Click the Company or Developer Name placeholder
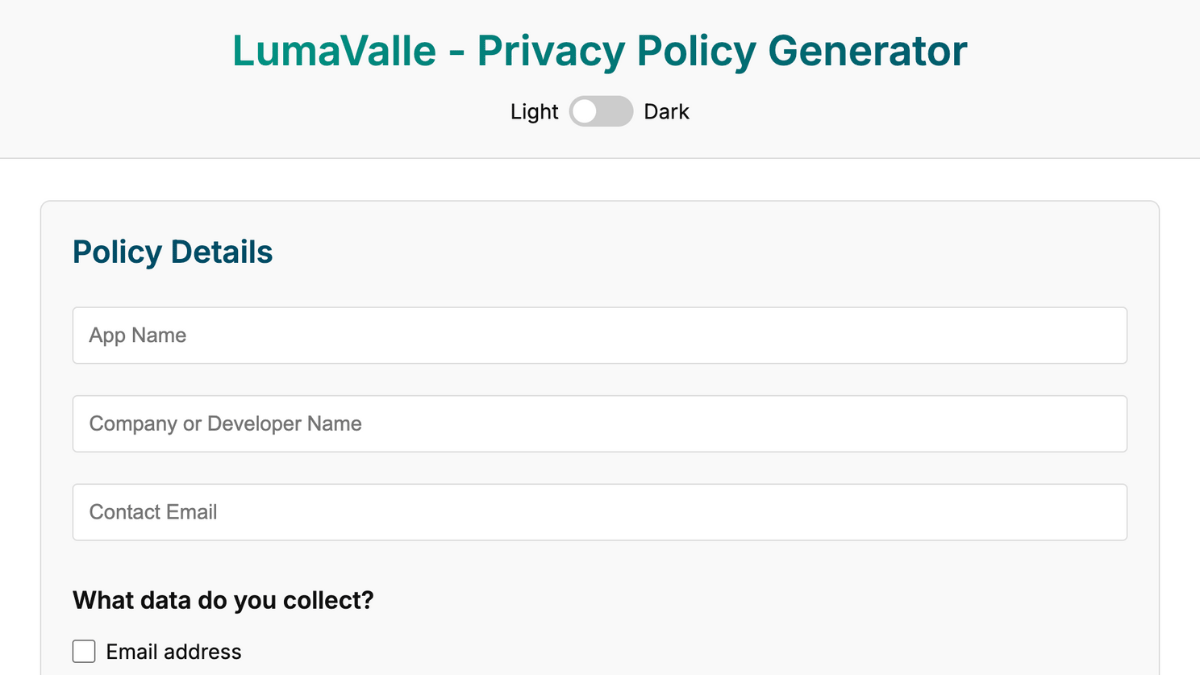Screen dimensions: 1200x675 click(225, 424)
